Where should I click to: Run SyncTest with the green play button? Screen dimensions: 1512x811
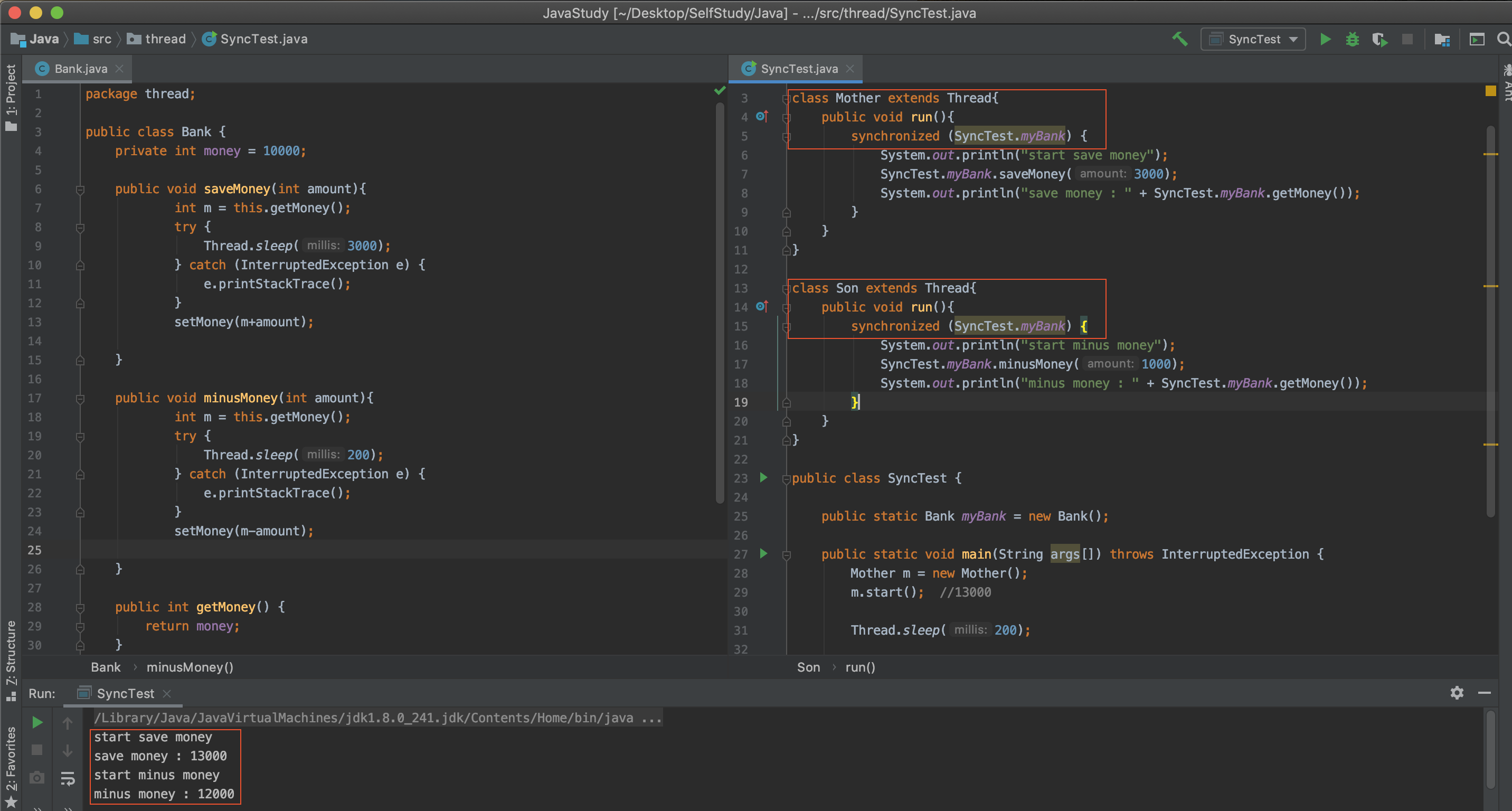pyautogui.click(x=1325, y=39)
